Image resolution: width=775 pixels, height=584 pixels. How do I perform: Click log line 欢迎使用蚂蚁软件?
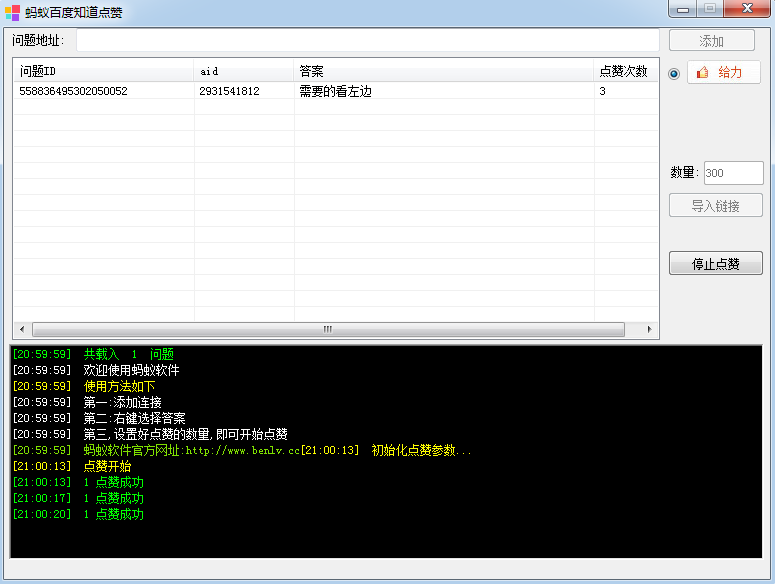(x=96, y=370)
